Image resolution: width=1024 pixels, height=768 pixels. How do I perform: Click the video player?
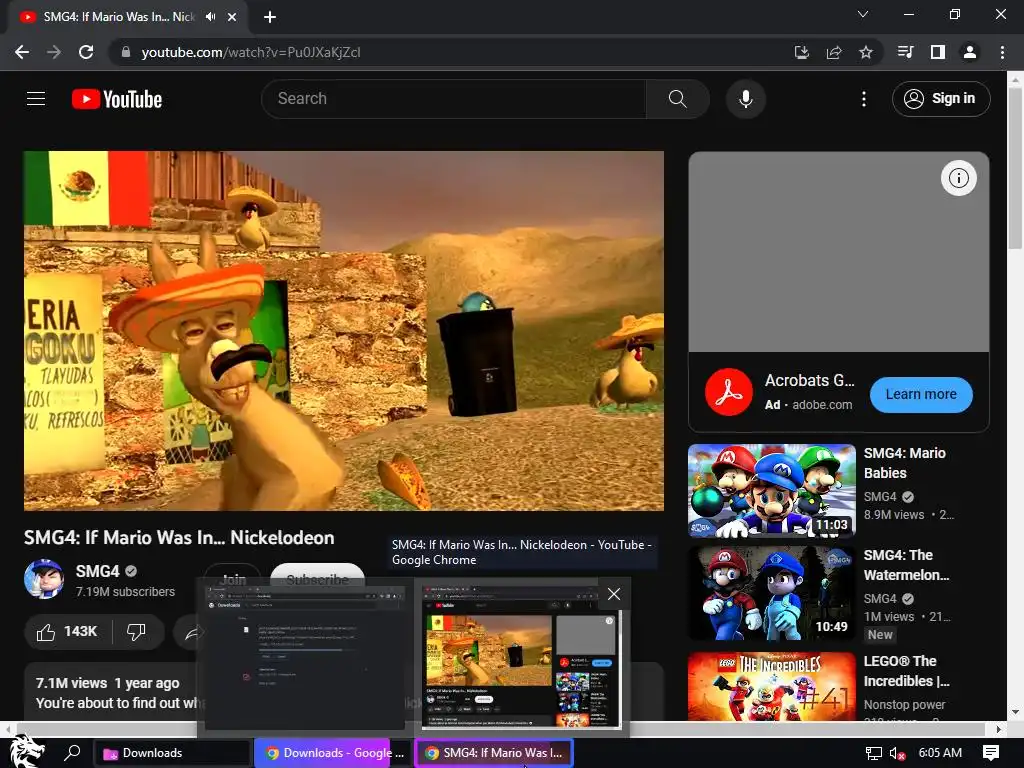pyautogui.click(x=344, y=330)
